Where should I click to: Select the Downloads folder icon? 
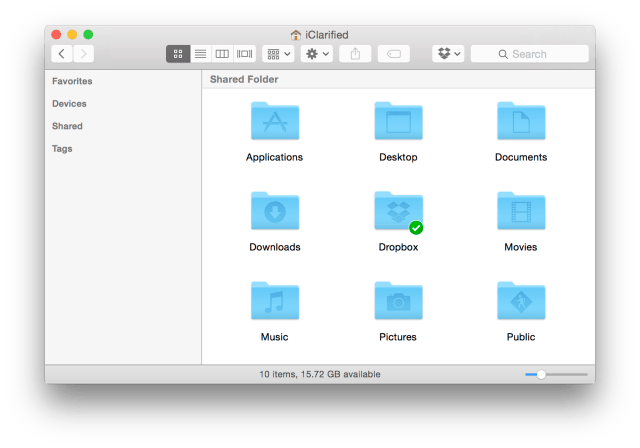click(x=274, y=213)
